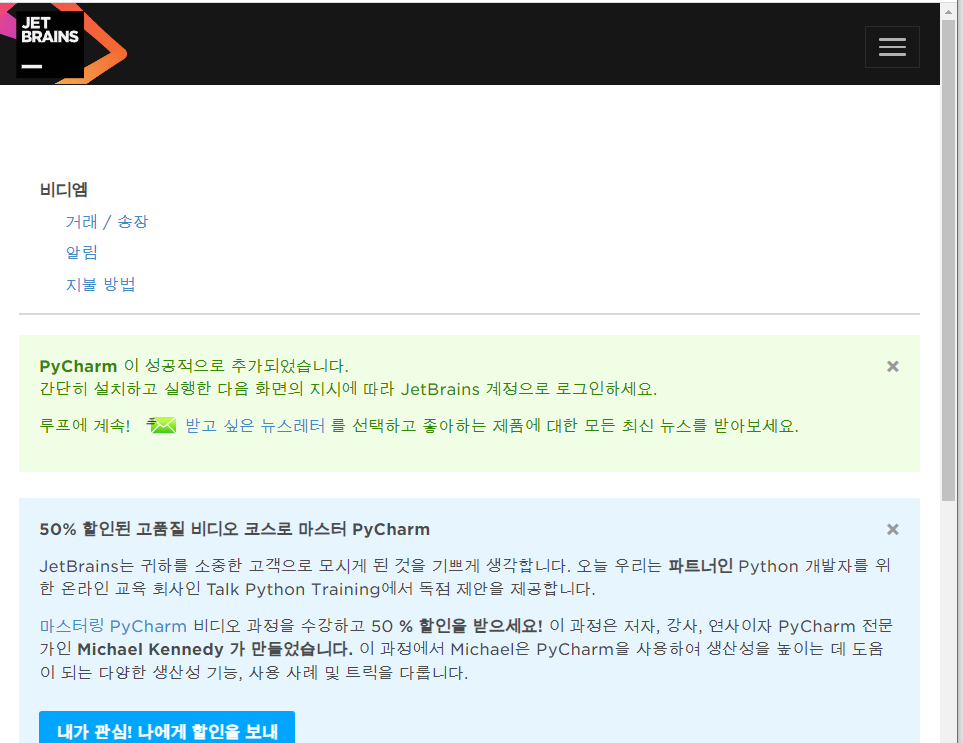Click the scrollbar up arrow
This screenshot has height=743, width=963.
pyautogui.click(x=948, y=11)
